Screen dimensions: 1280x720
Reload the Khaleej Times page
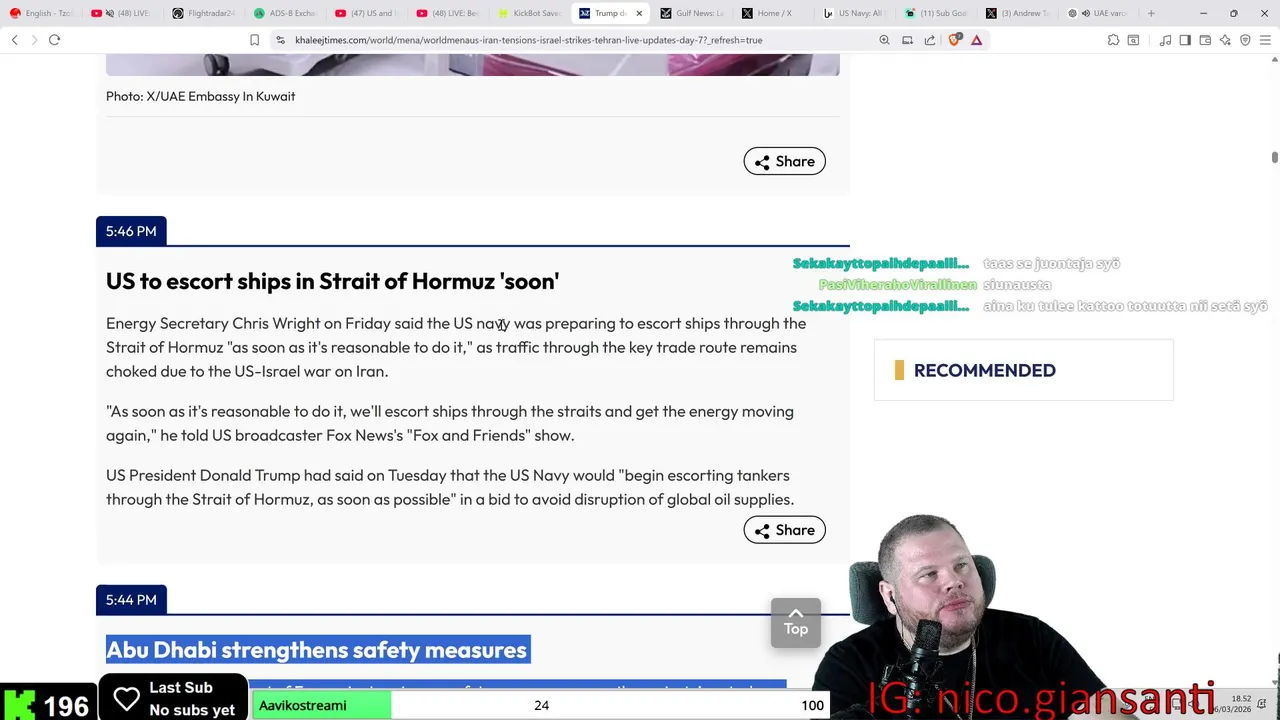tap(54, 40)
